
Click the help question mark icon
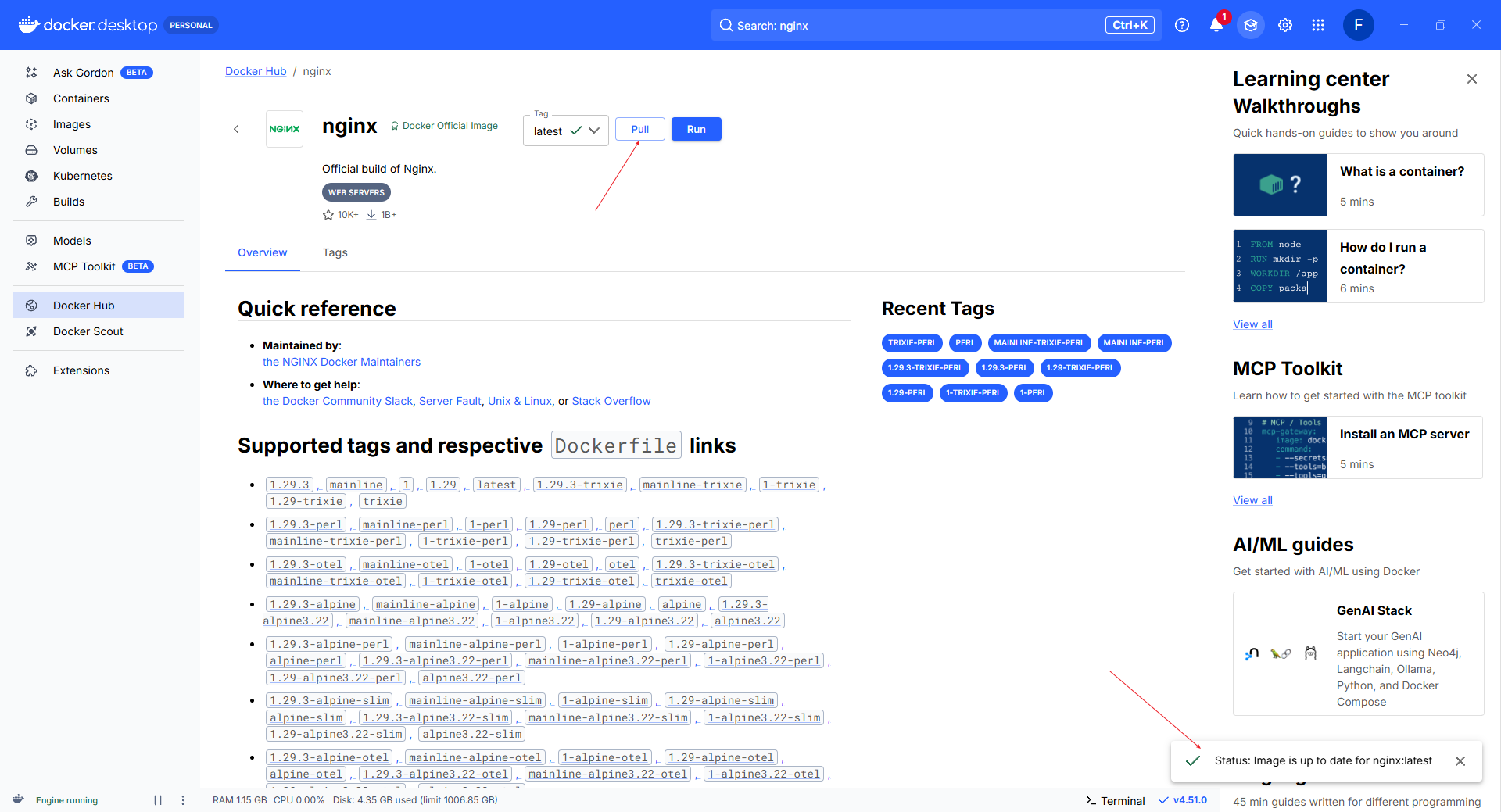(1182, 25)
